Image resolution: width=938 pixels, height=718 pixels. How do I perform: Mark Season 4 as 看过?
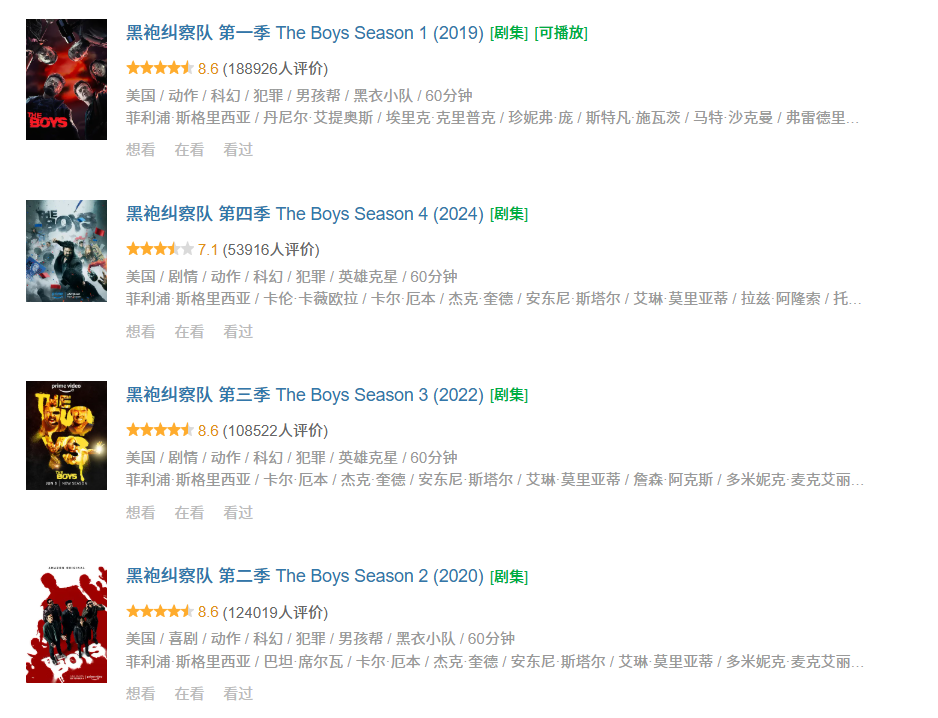[238, 331]
